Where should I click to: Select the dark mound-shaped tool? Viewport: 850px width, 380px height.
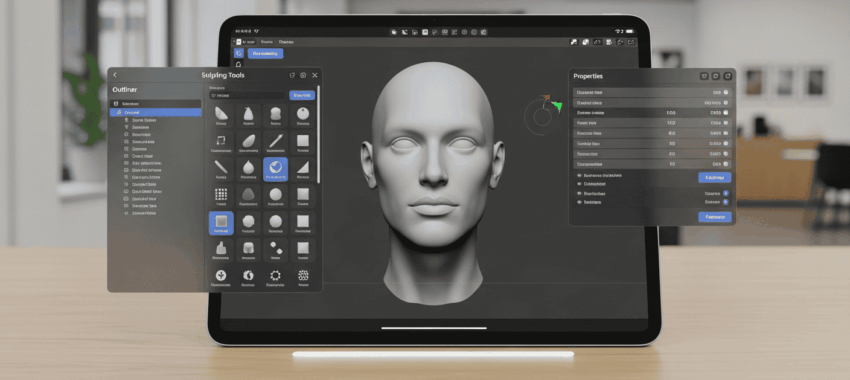click(248, 196)
